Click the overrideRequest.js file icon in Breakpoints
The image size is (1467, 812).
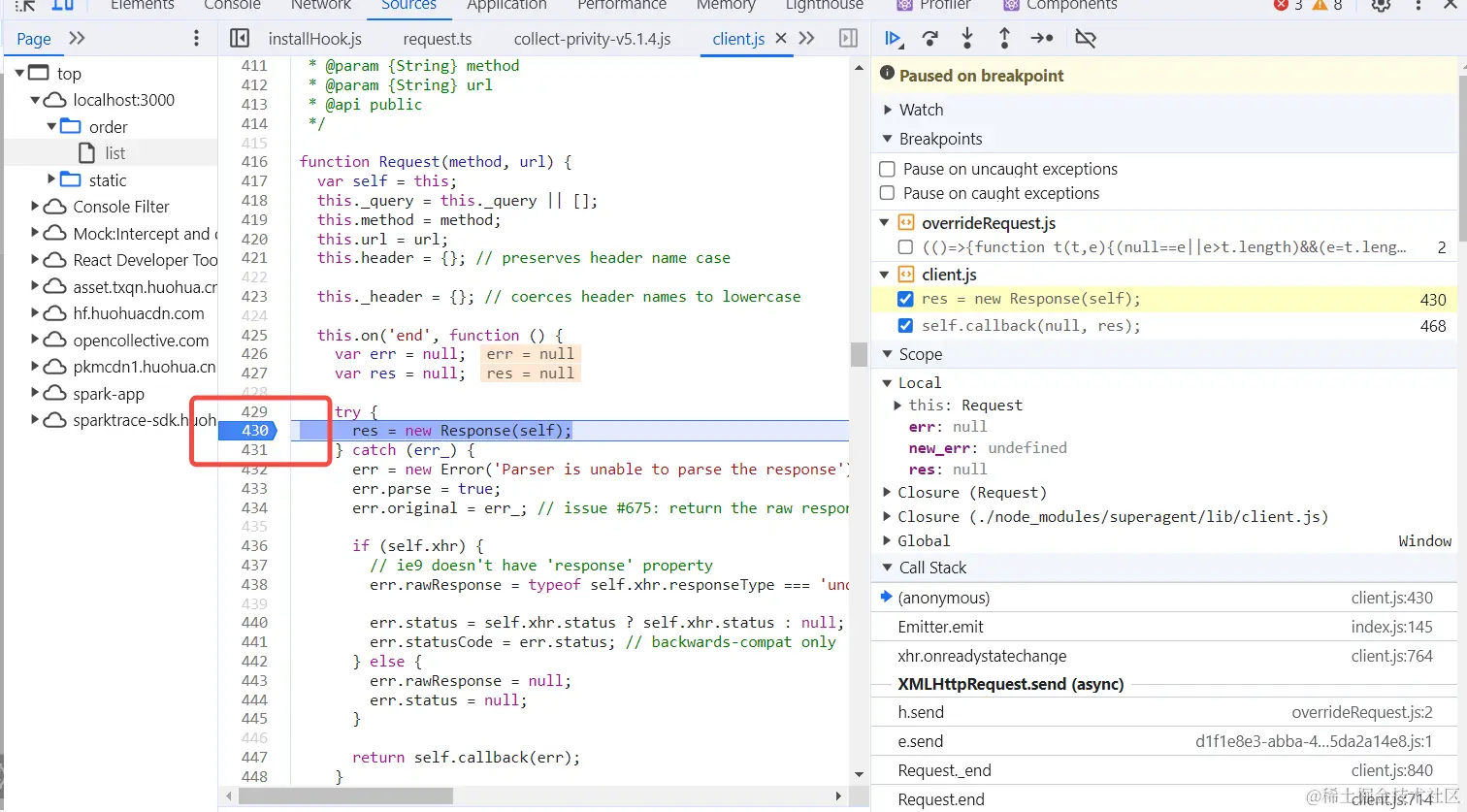[x=906, y=222]
